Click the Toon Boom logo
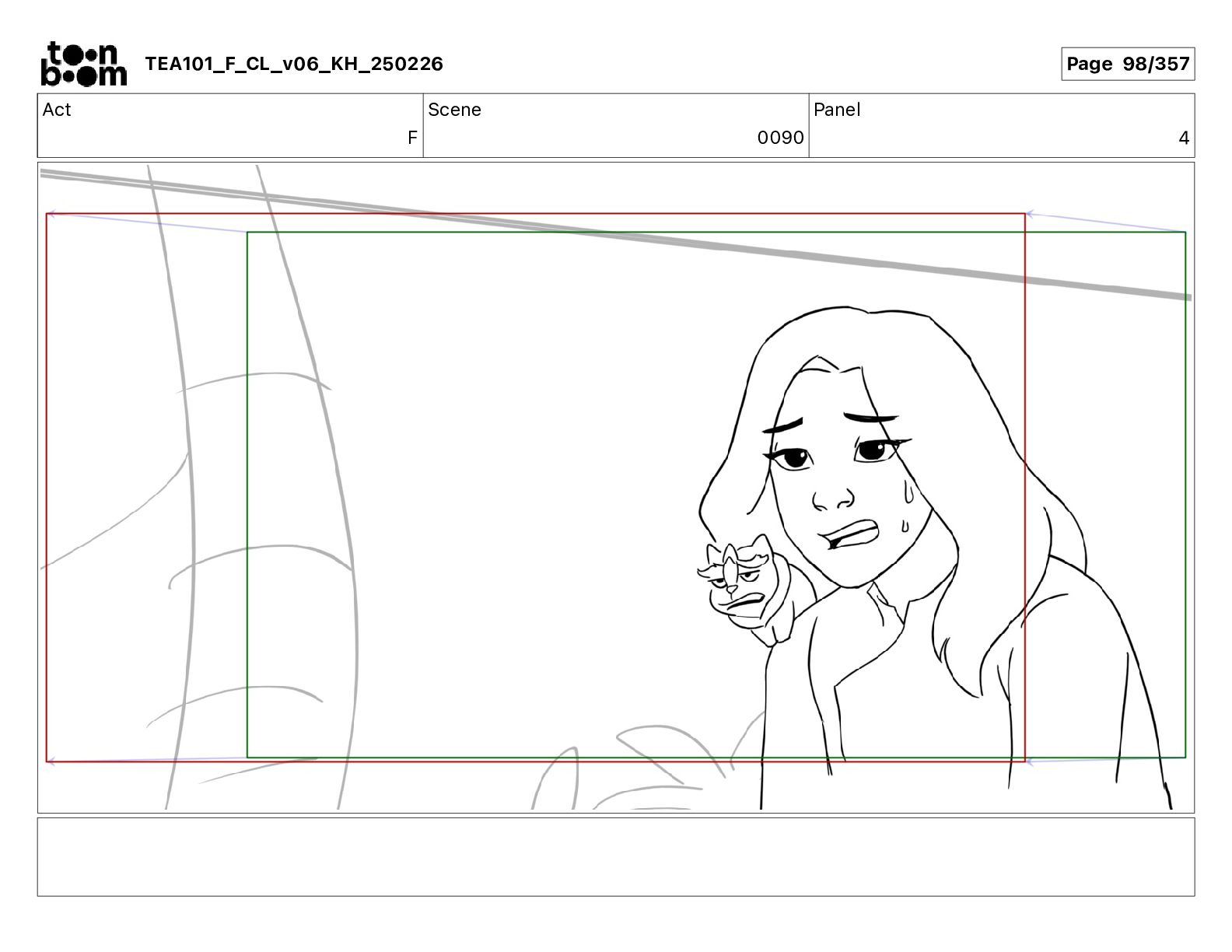 [83, 64]
